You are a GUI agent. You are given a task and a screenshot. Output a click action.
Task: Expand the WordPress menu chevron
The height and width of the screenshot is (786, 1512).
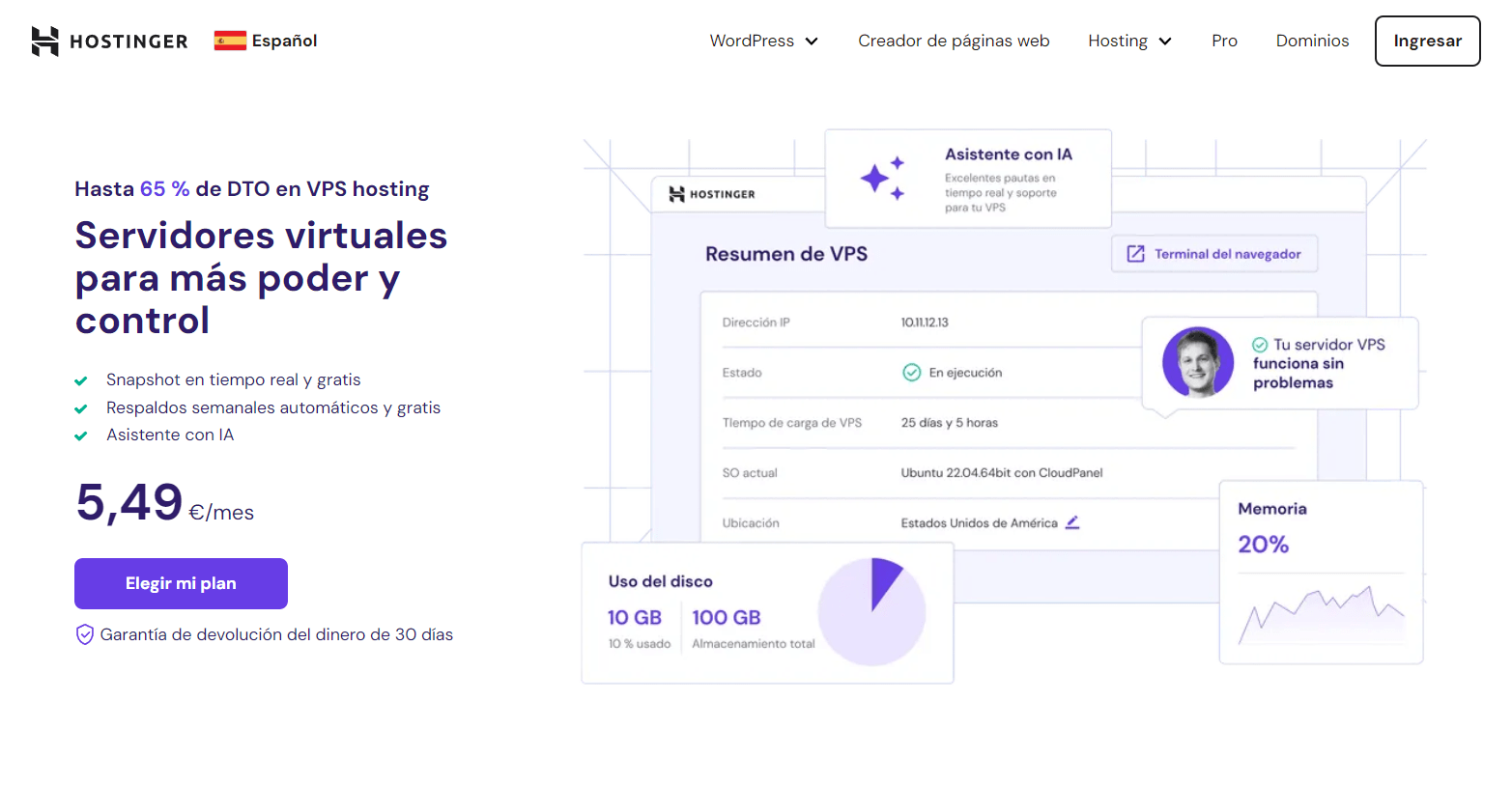(x=812, y=42)
